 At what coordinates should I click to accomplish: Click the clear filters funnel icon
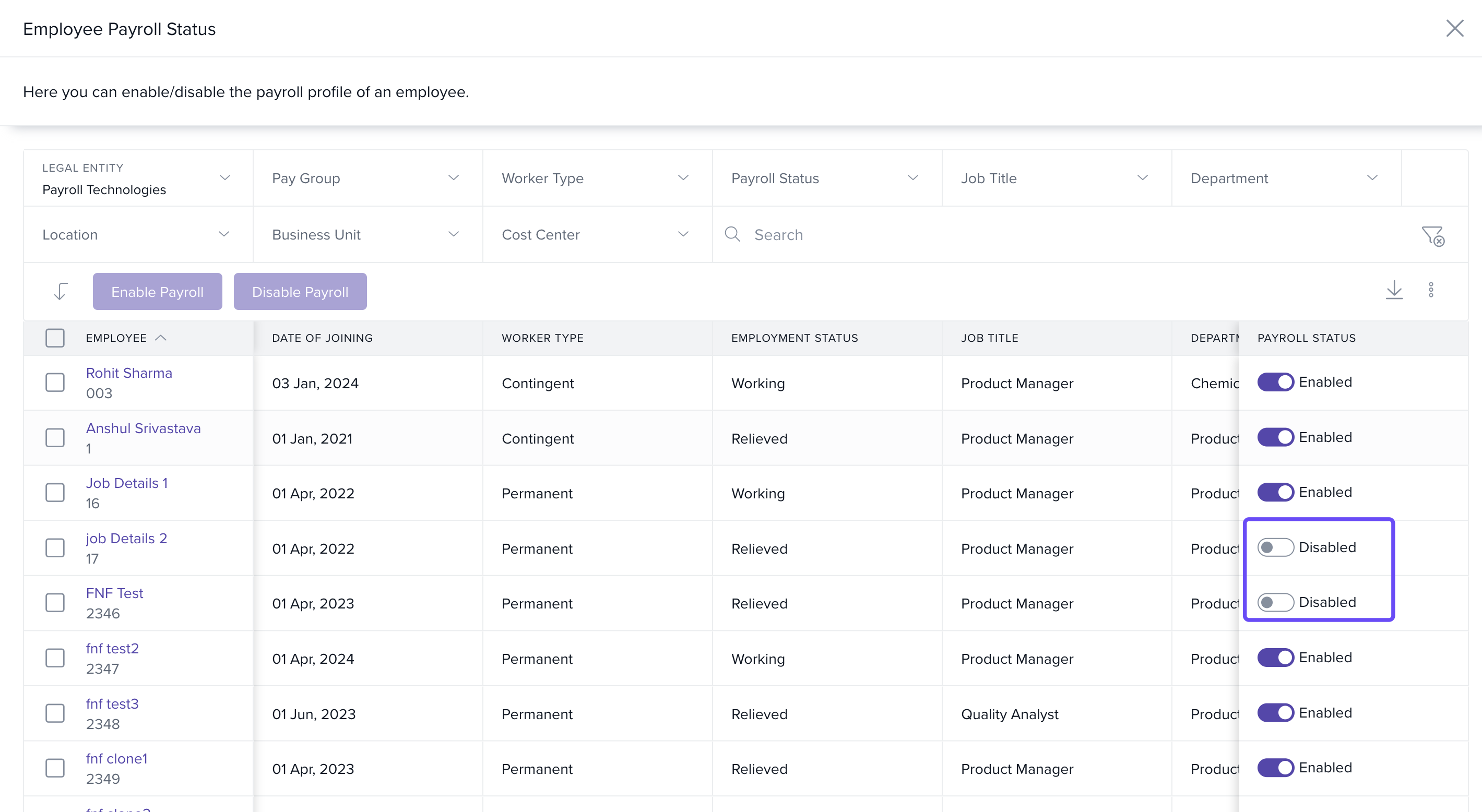click(x=1432, y=235)
